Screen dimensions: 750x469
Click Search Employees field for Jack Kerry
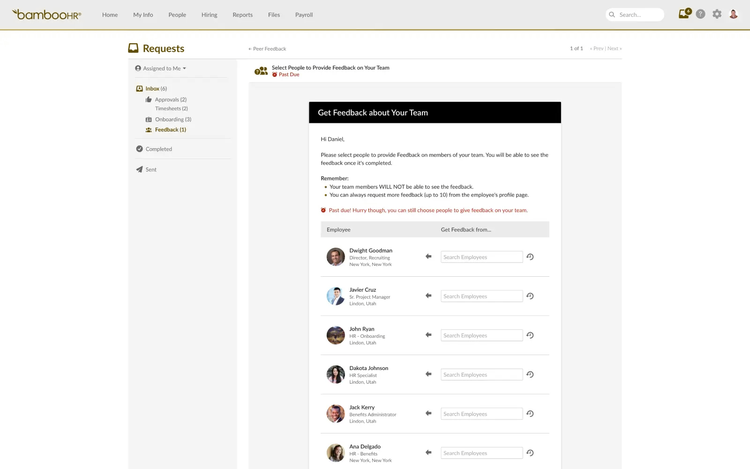481,414
